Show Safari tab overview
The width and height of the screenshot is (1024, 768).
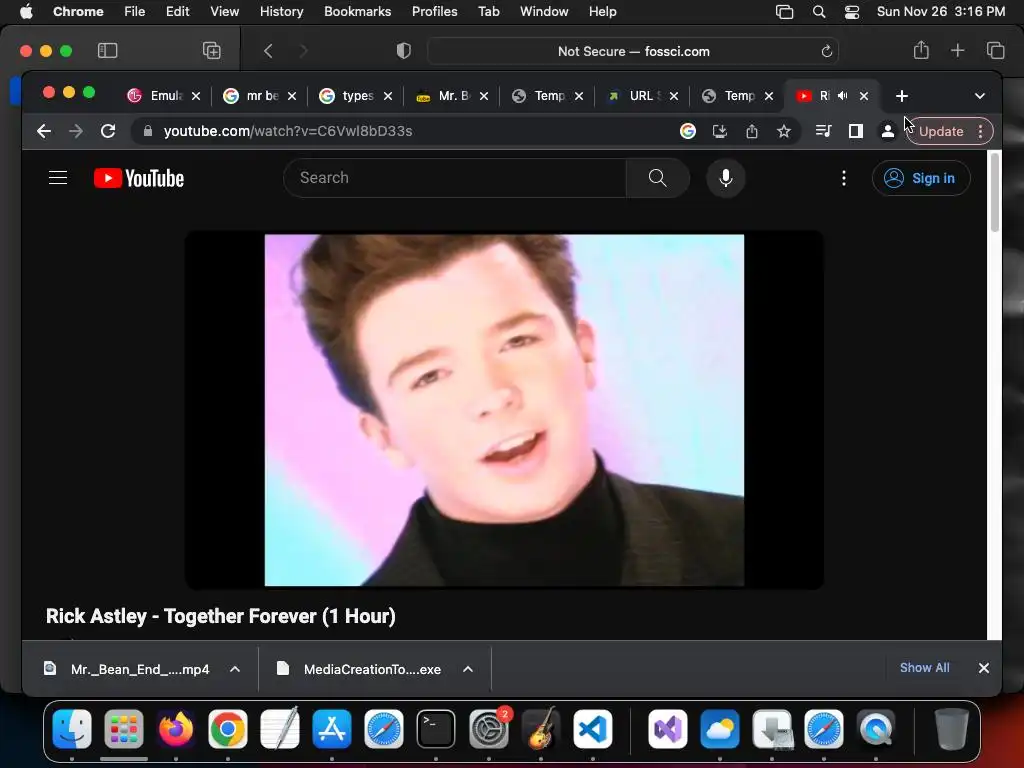coord(995,50)
